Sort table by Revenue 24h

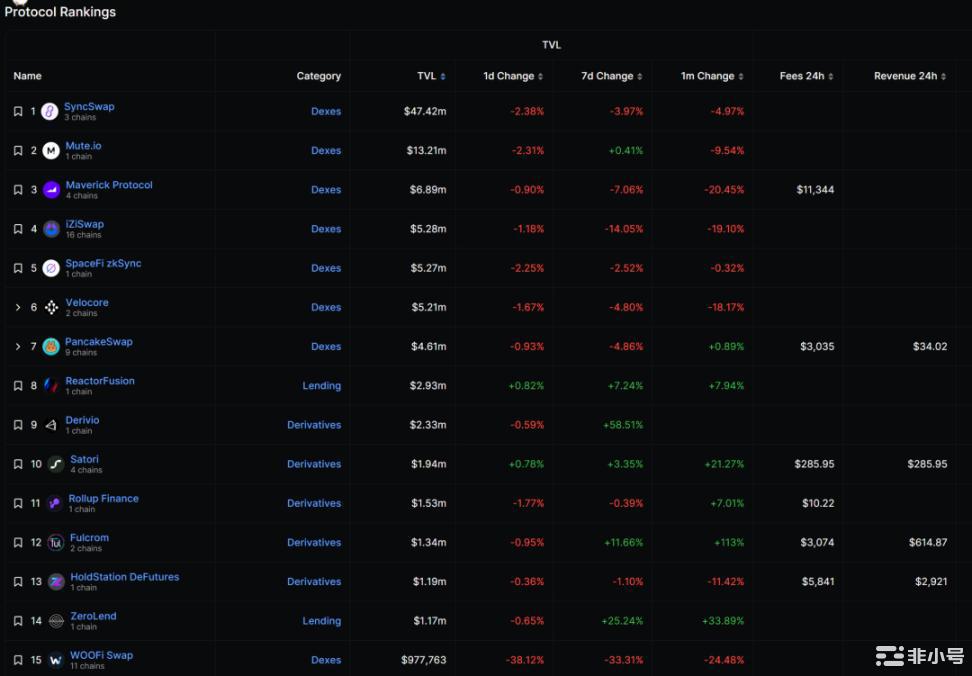(x=910, y=76)
